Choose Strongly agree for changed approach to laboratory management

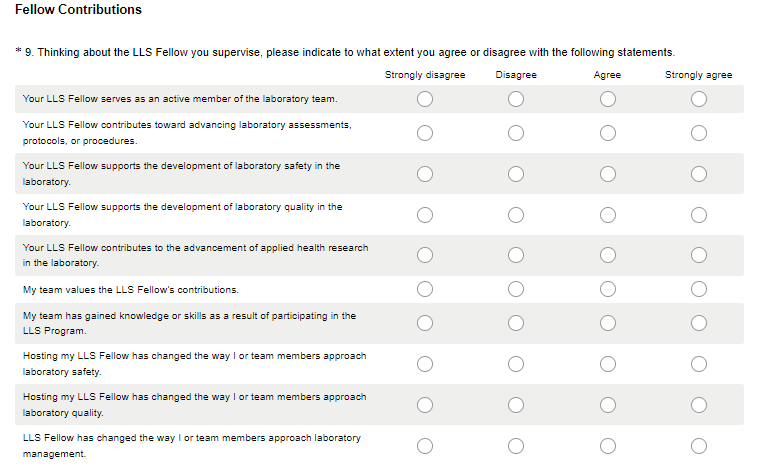pos(698,445)
